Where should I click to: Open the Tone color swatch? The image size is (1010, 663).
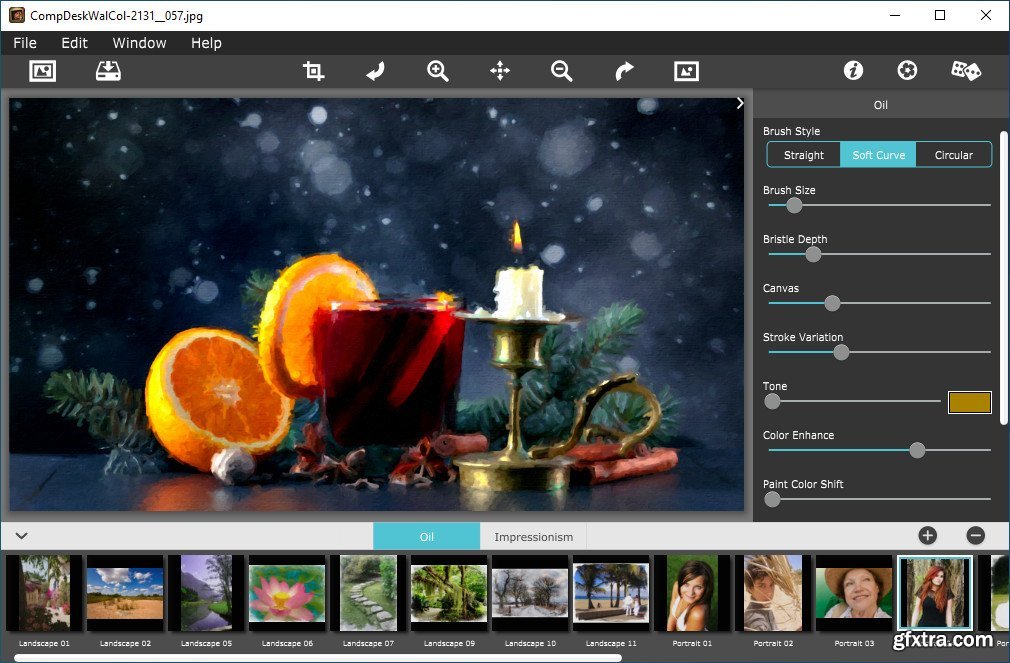click(969, 402)
